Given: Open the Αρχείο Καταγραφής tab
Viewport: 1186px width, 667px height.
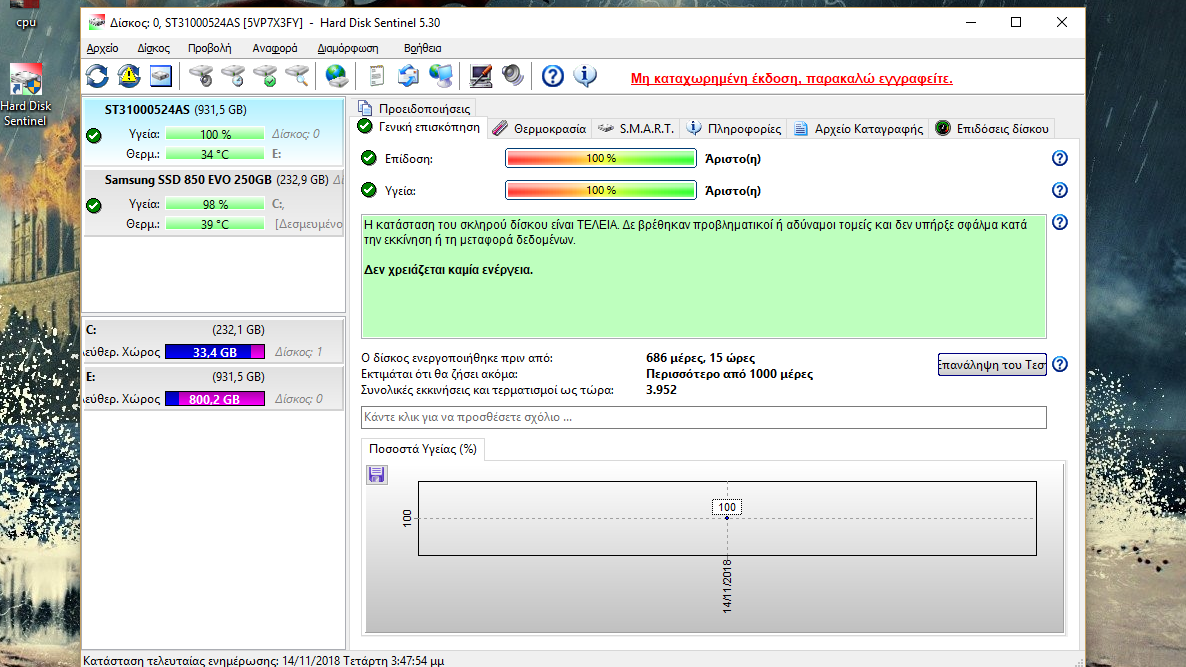Looking at the screenshot, I should pyautogui.click(x=858, y=129).
